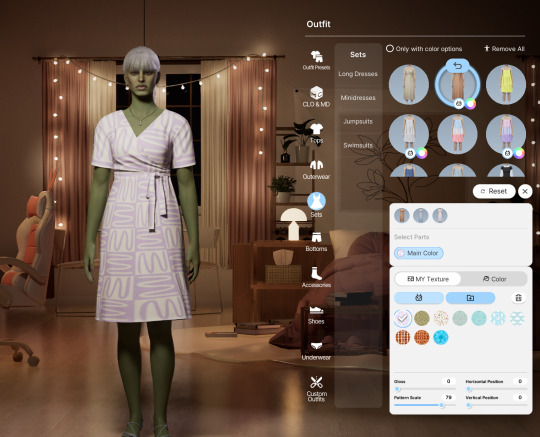
Task: Click the Horizontal Position value field
Action: click(x=520, y=381)
